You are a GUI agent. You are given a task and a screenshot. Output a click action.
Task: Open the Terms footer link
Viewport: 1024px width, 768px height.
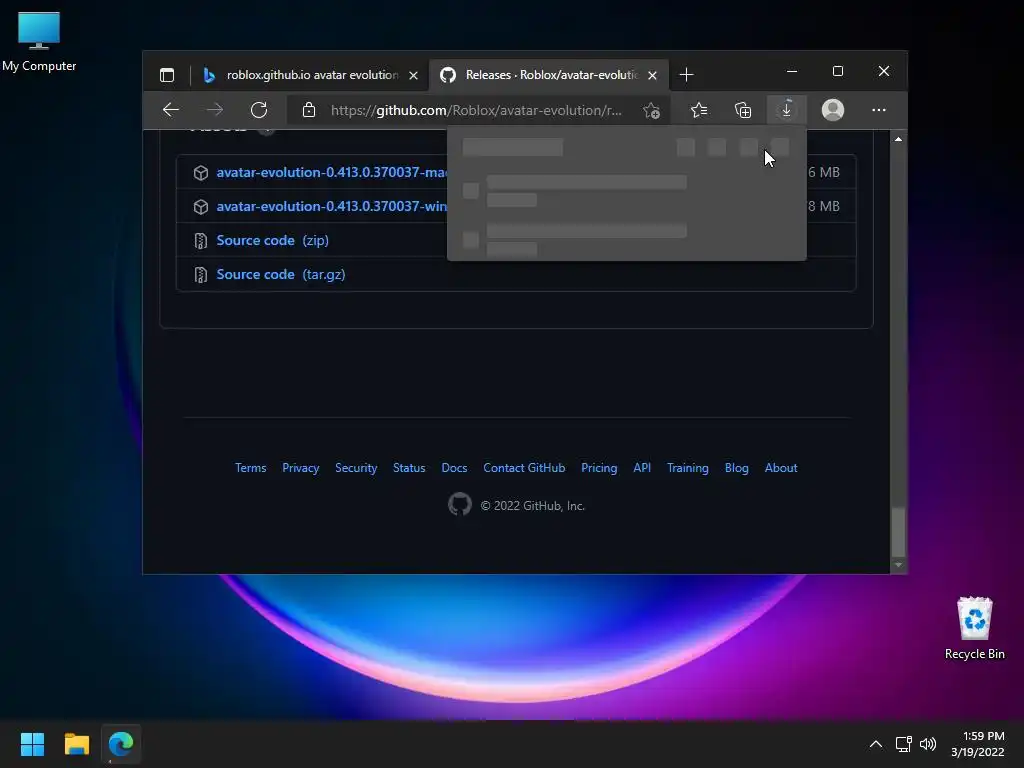(251, 468)
